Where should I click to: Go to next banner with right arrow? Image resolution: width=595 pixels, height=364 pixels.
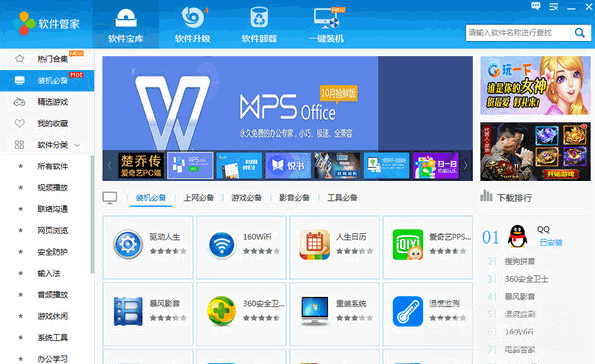click(466, 165)
